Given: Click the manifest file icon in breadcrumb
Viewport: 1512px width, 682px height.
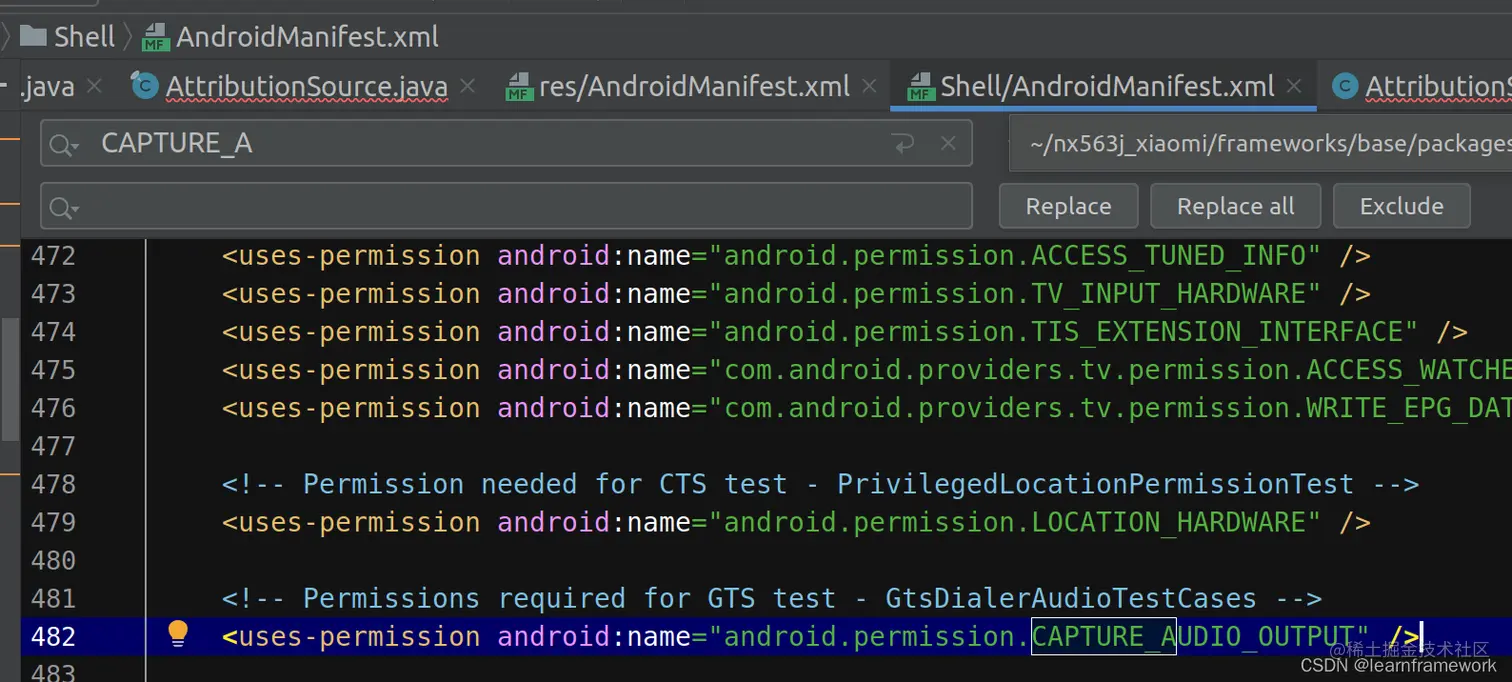Looking at the screenshot, I should (x=155, y=38).
